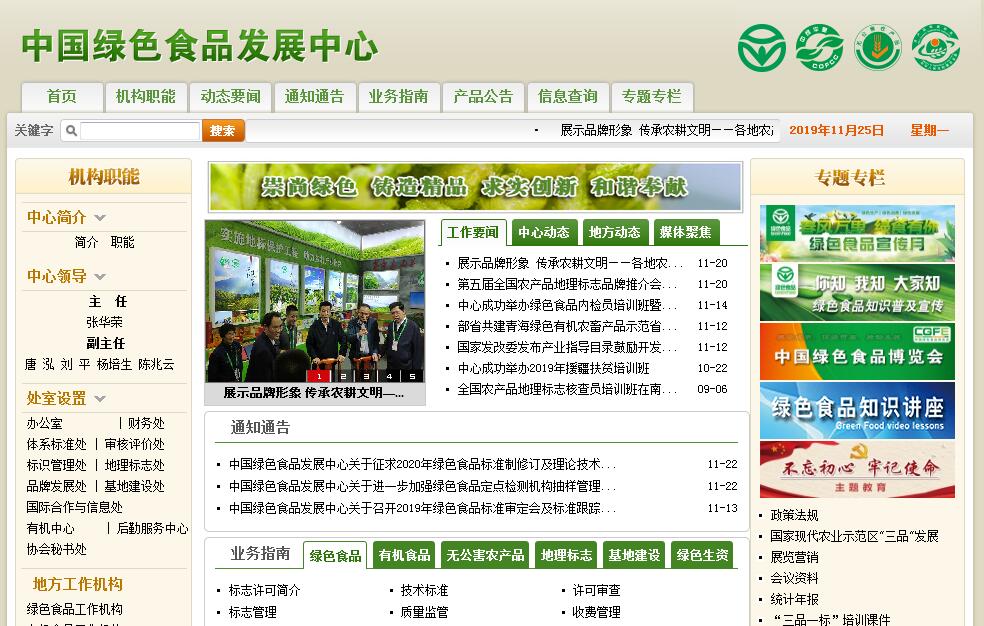Select the 无公害农产品 guide tab
The image size is (984, 626).
485,555
